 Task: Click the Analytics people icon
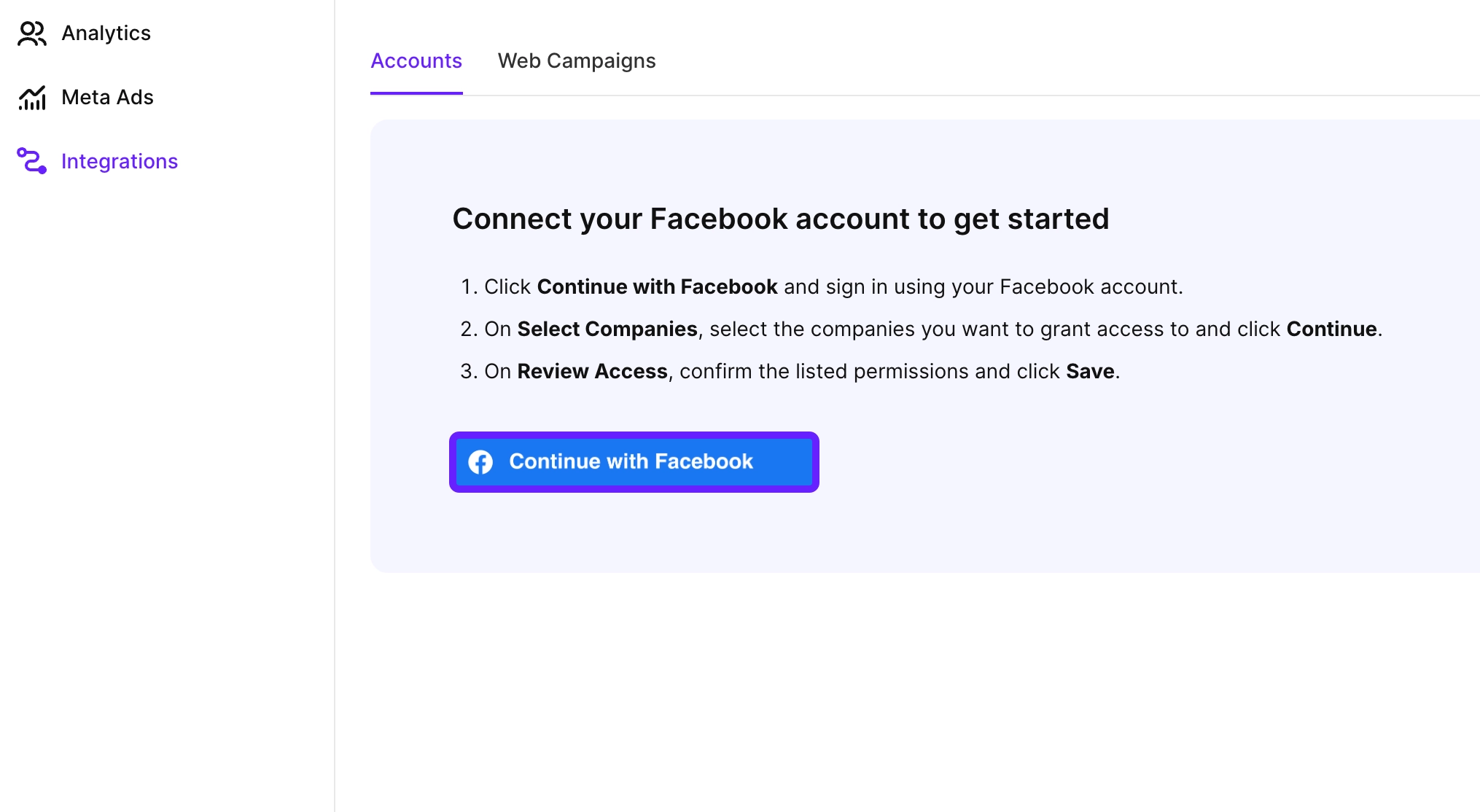pos(31,34)
